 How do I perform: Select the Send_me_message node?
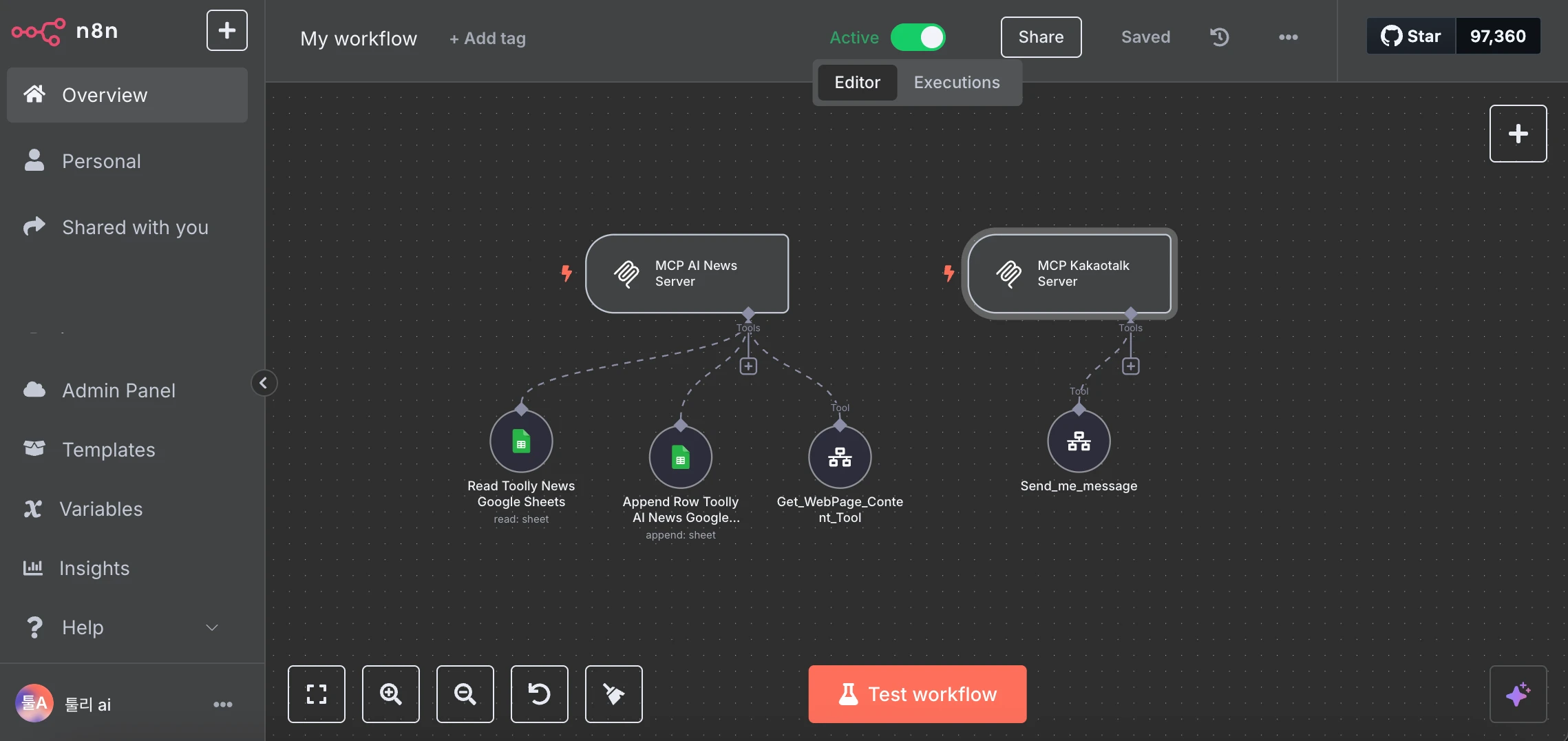point(1079,441)
